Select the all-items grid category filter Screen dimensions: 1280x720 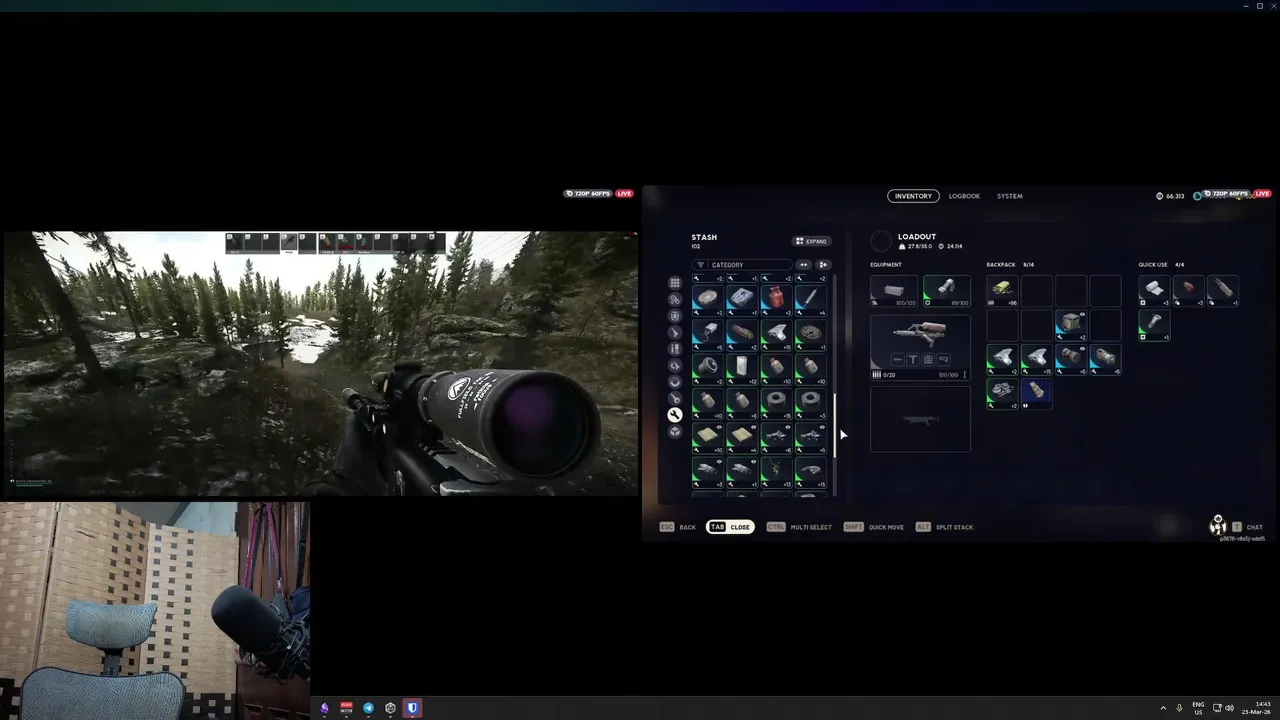click(x=675, y=283)
